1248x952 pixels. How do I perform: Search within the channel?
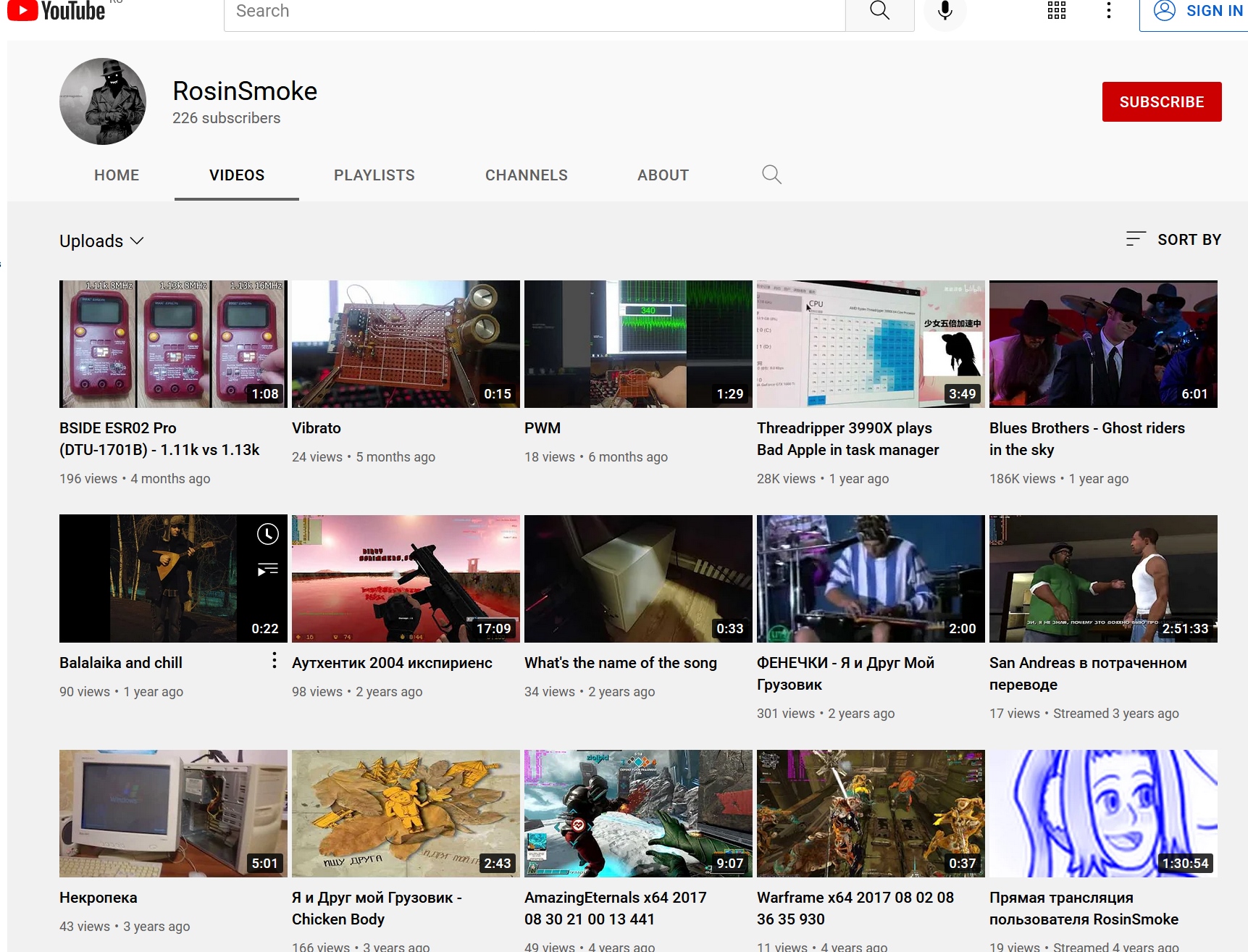tap(771, 175)
